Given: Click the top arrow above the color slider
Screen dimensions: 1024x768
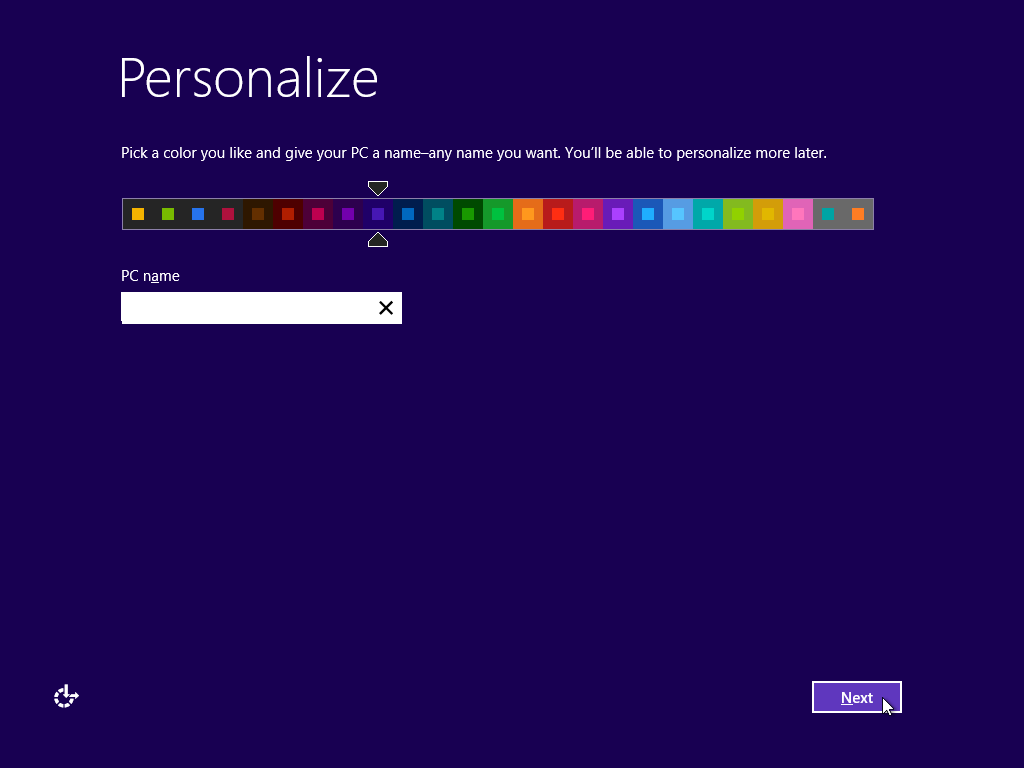Looking at the screenshot, I should tap(378, 188).
